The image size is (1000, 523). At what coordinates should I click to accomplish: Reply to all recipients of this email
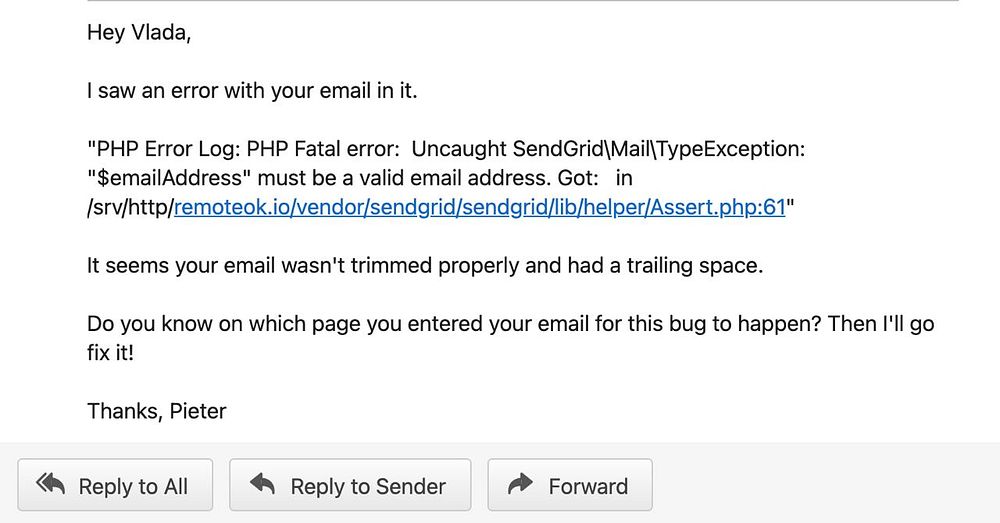click(115, 485)
